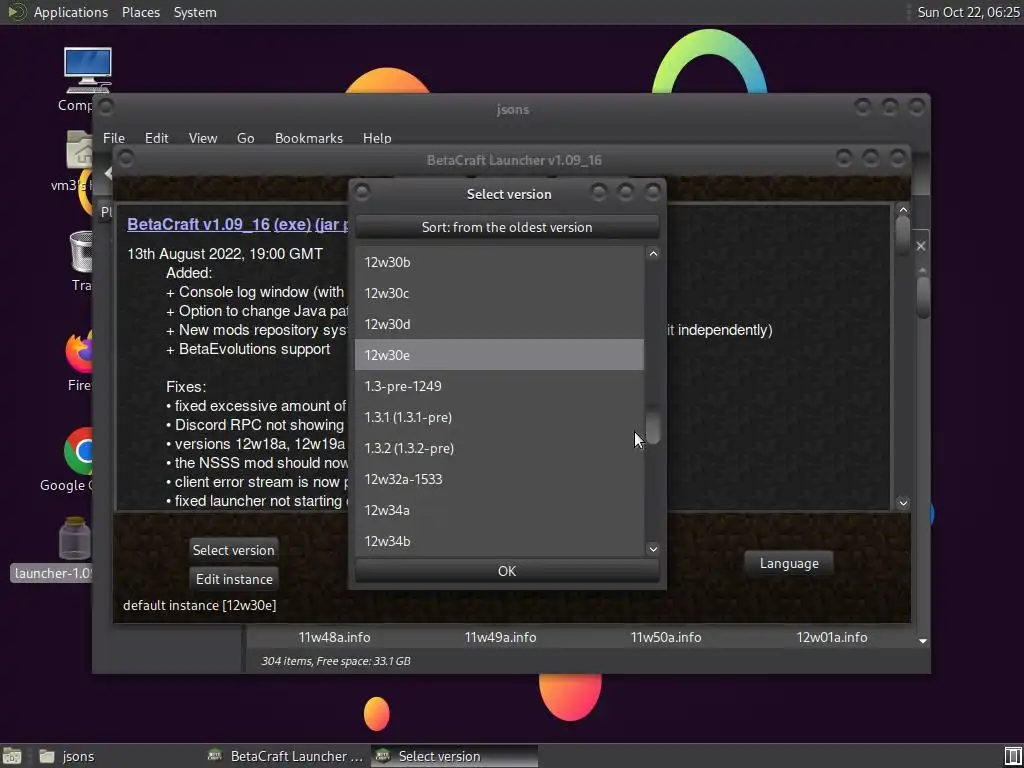Open Edit menu in jsons window
The height and width of the screenshot is (768, 1024).
click(x=157, y=138)
